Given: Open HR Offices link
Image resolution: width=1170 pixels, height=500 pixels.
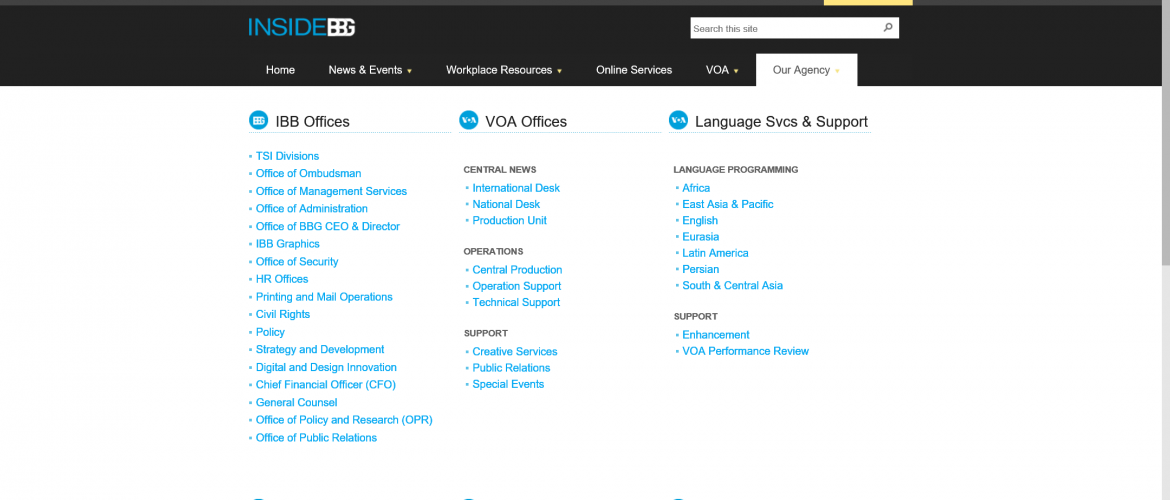Looking at the screenshot, I should pyautogui.click(x=282, y=278).
